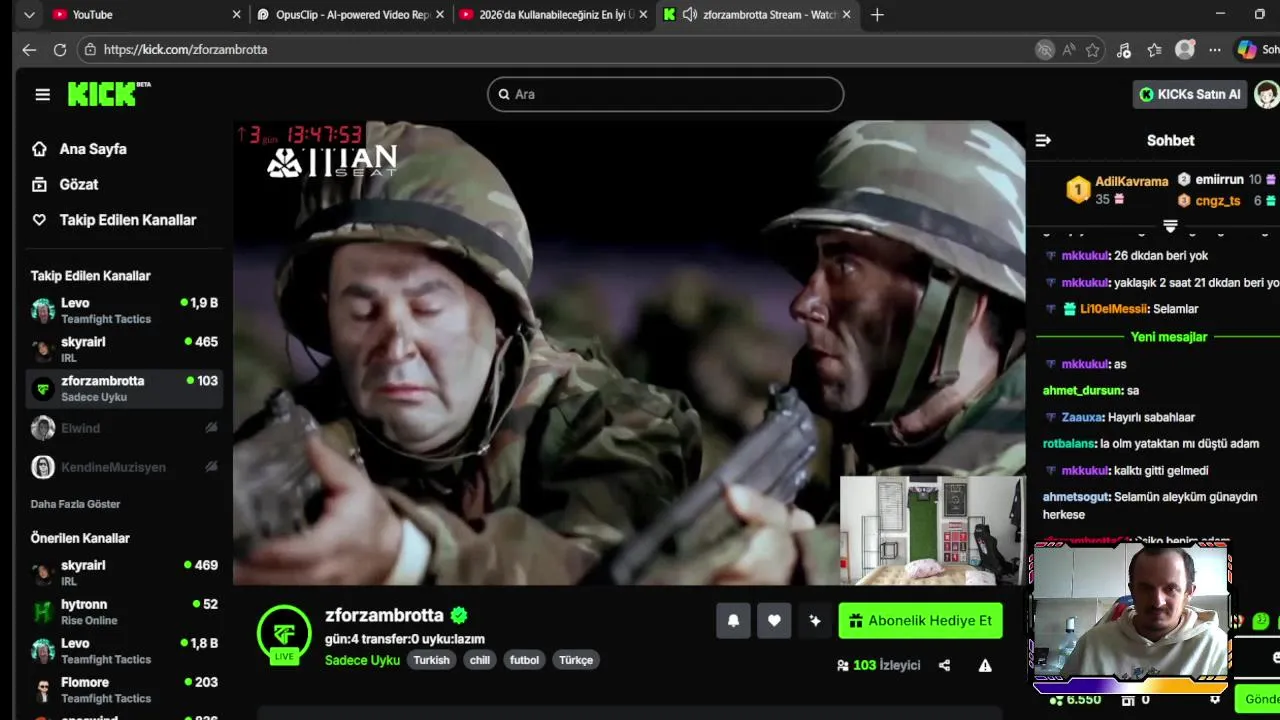Screen dimensions: 1280x720
Task: Open the Copilot icon
Action: click(x=1246, y=49)
